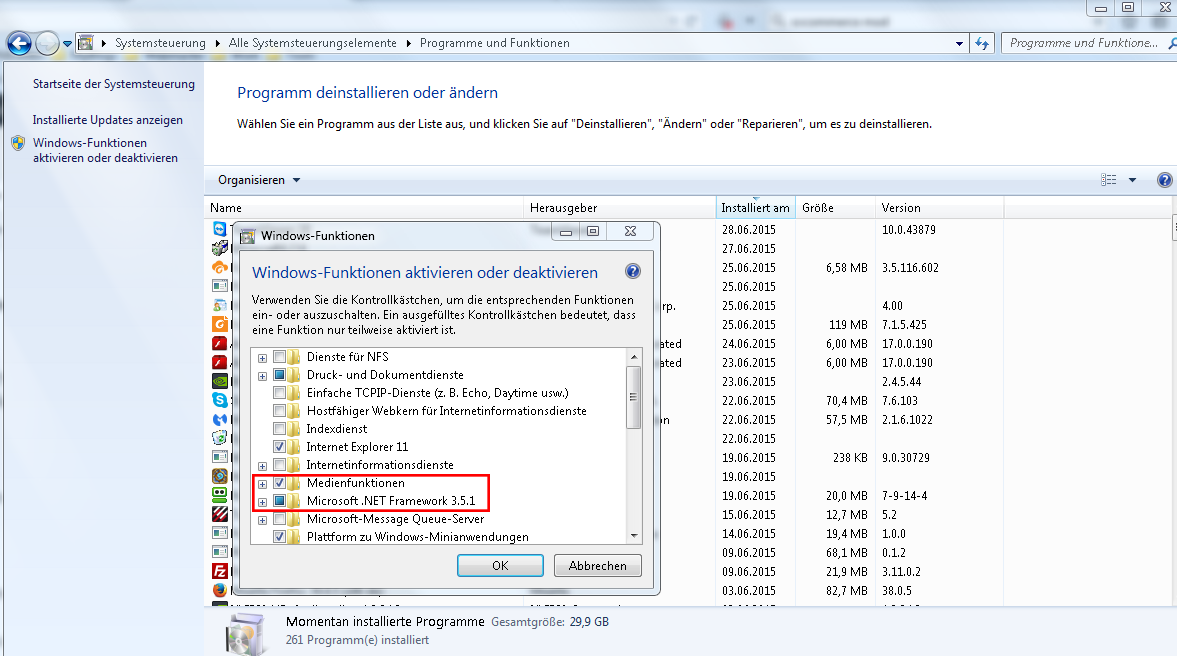Click the folder icon next to Indexdienst
Viewport: 1177px width, 656px height.
pyautogui.click(x=294, y=429)
